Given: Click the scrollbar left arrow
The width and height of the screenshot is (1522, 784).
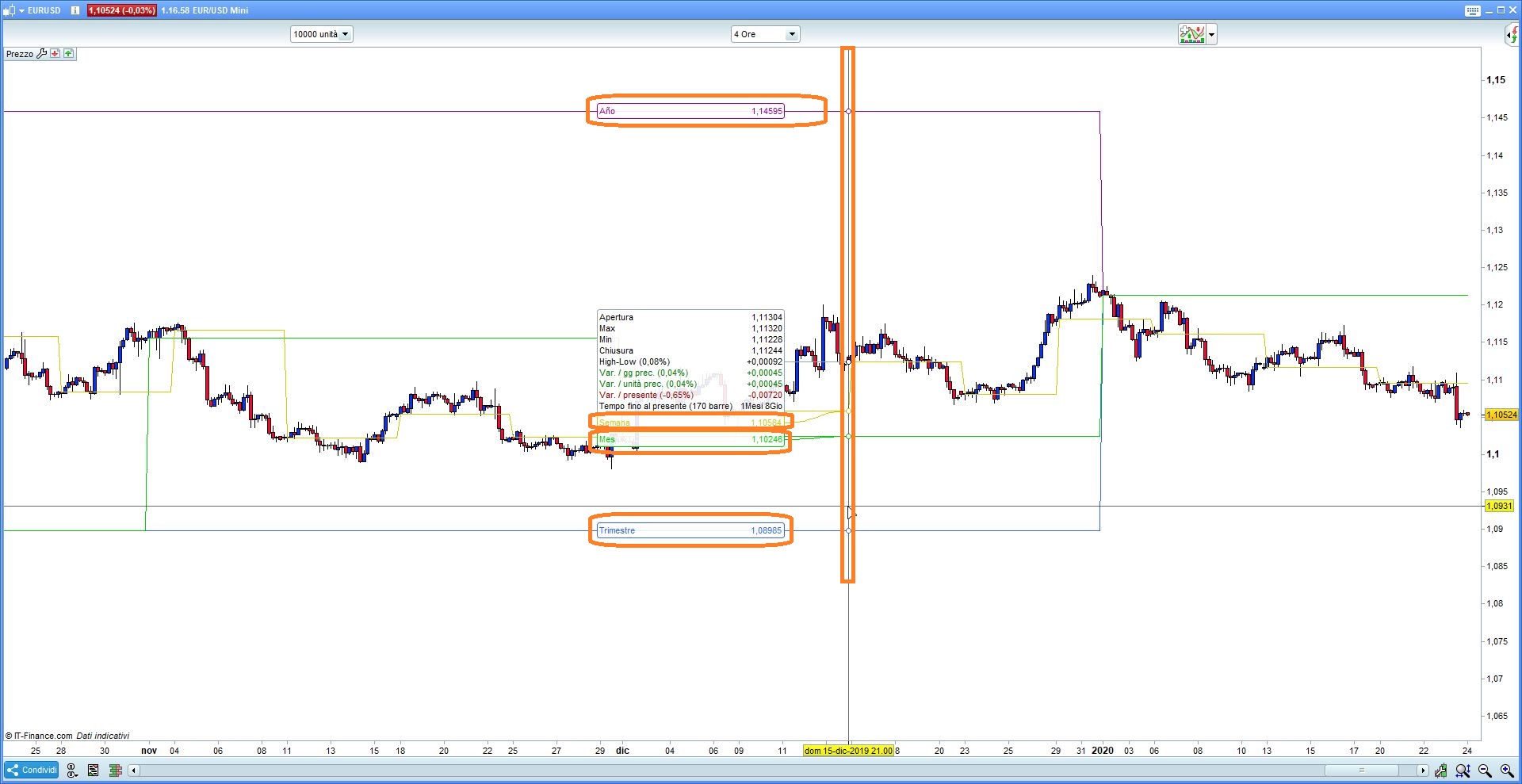Looking at the screenshot, I should click(134, 771).
